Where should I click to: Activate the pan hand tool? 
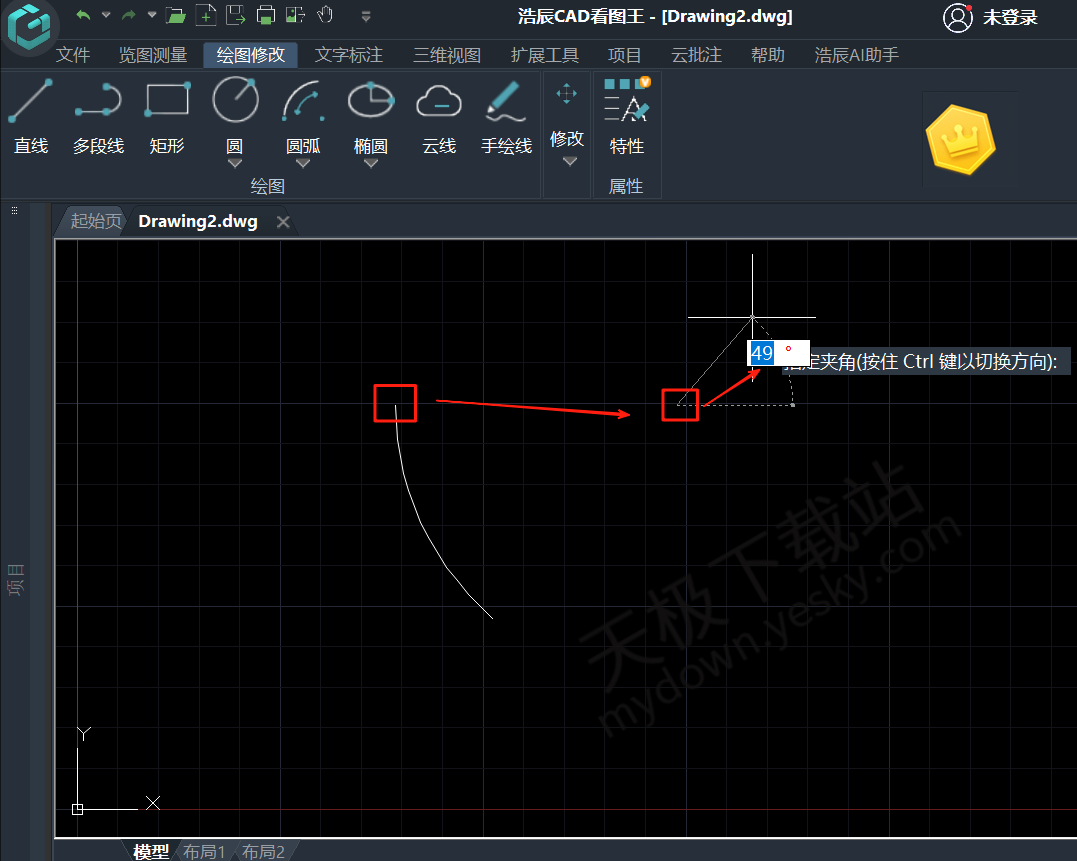pos(325,15)
